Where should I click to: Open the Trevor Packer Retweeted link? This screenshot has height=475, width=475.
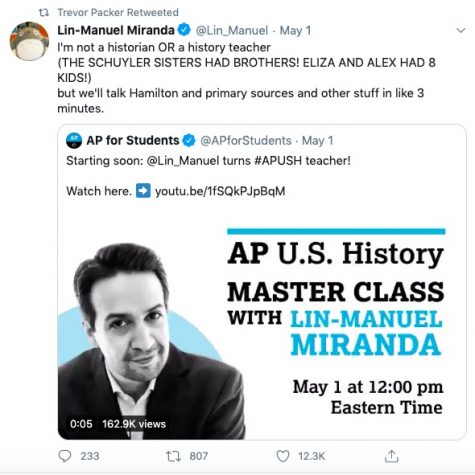pos(118,13)
